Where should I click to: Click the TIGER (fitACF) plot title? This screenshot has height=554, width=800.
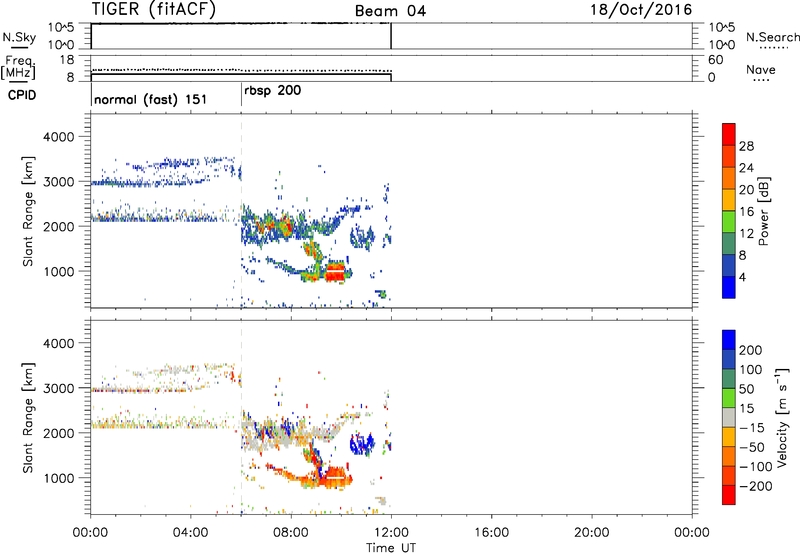[154, 9]
